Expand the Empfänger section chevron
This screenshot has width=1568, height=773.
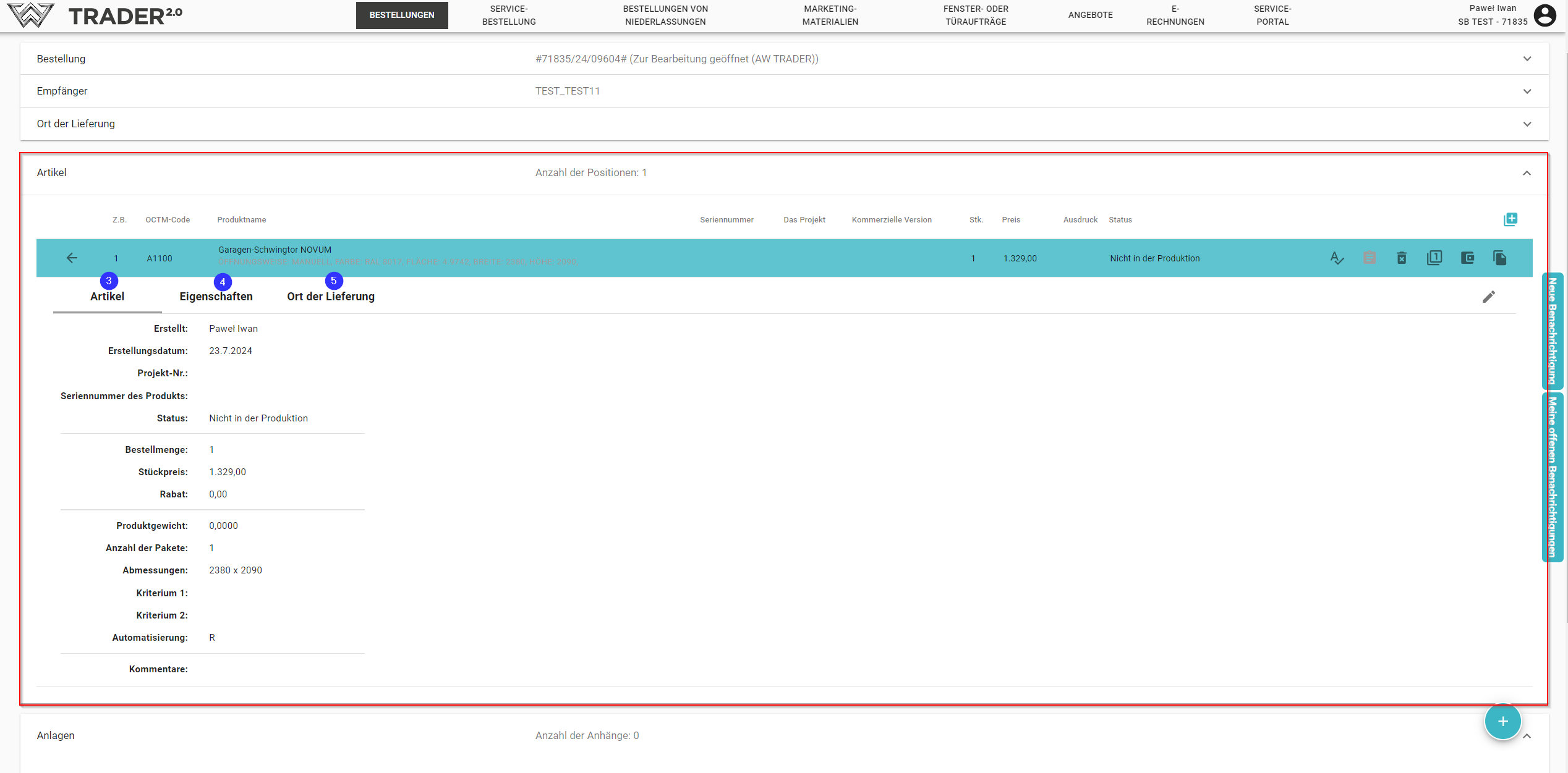pos(1527,91)
